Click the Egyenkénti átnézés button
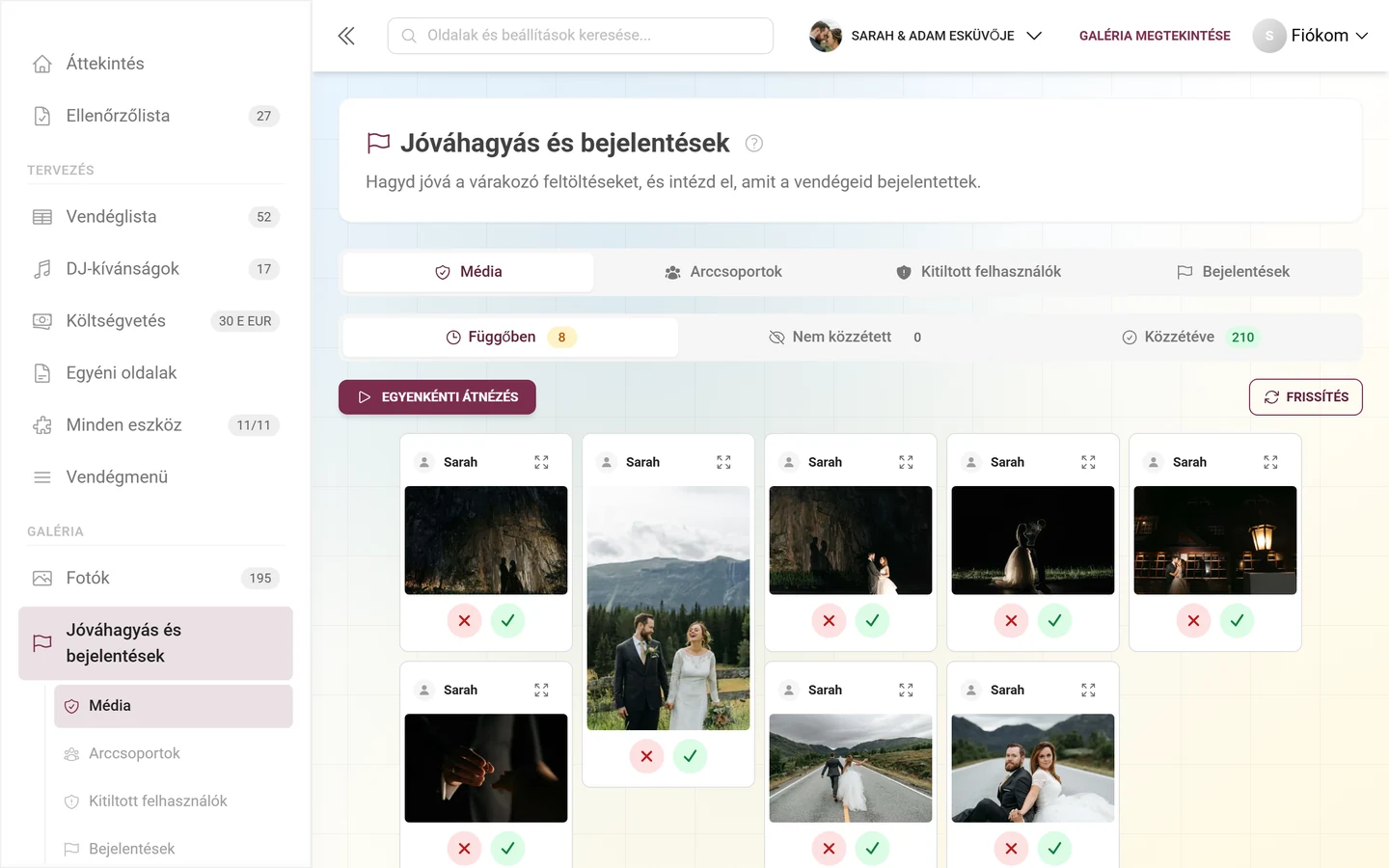The width and height of the screenshot is (1389, 868). click(x=437, y=397)
